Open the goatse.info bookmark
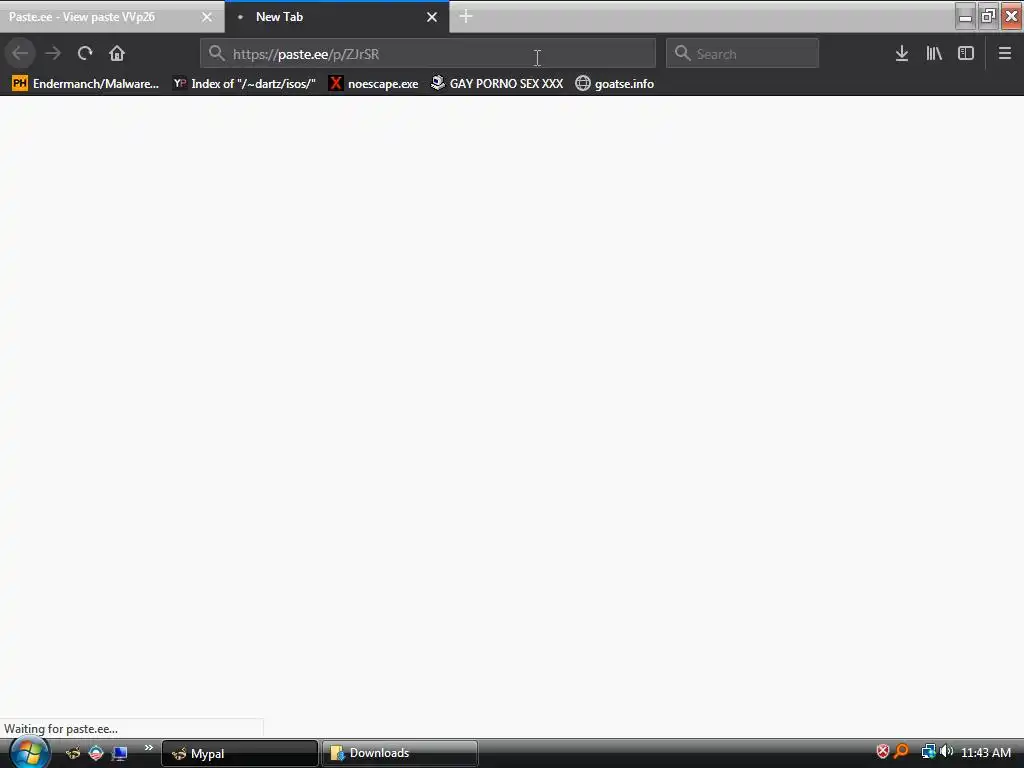Screen dimensions: 1024x768 615,84
